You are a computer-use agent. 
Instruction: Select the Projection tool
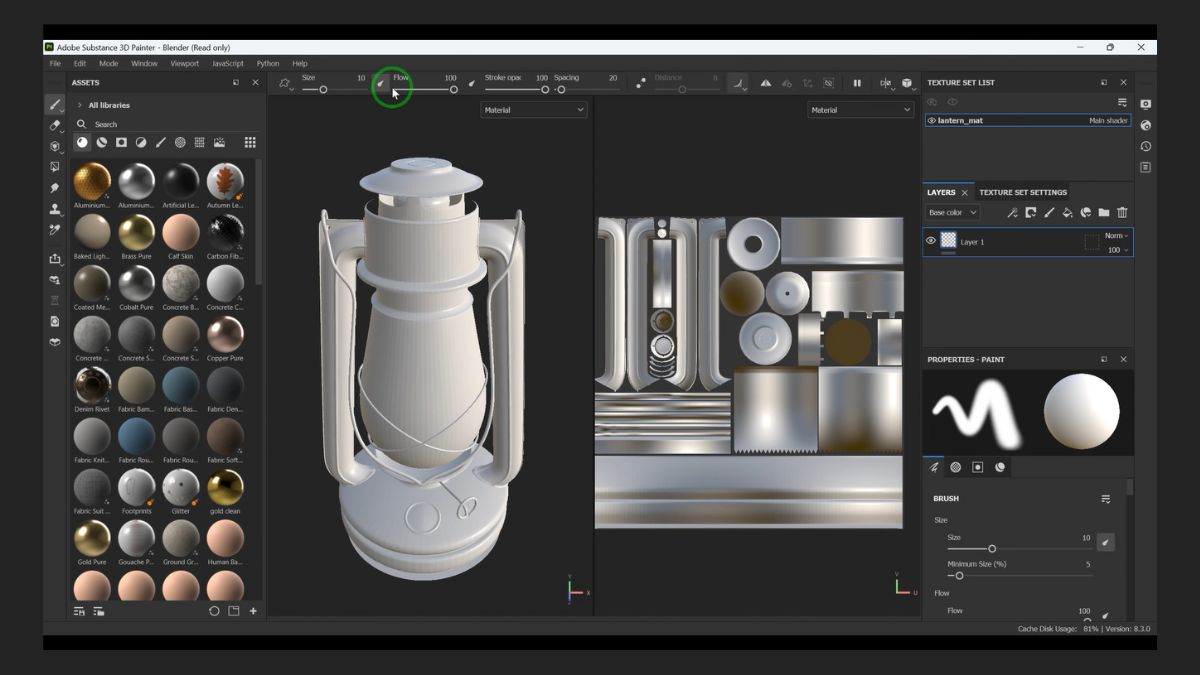click(55, 146)
